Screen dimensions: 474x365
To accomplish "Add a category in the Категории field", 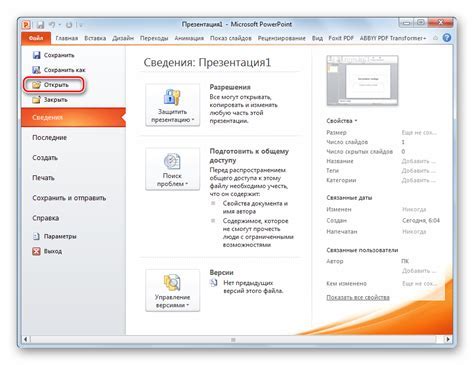I will [x=419, y=180].
